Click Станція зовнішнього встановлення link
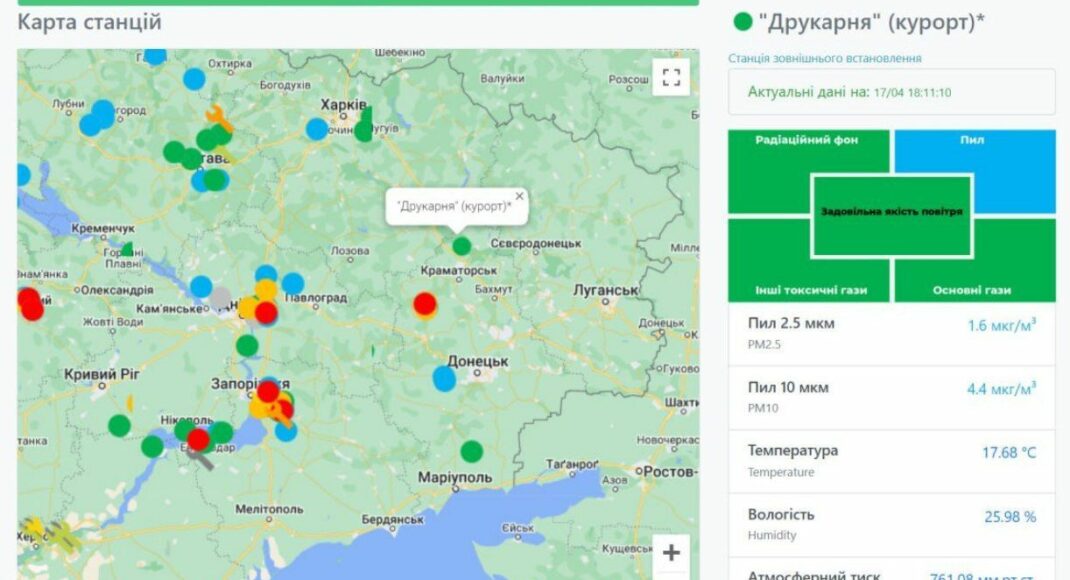Screen dimensions: 1070x580 point(824,59)
